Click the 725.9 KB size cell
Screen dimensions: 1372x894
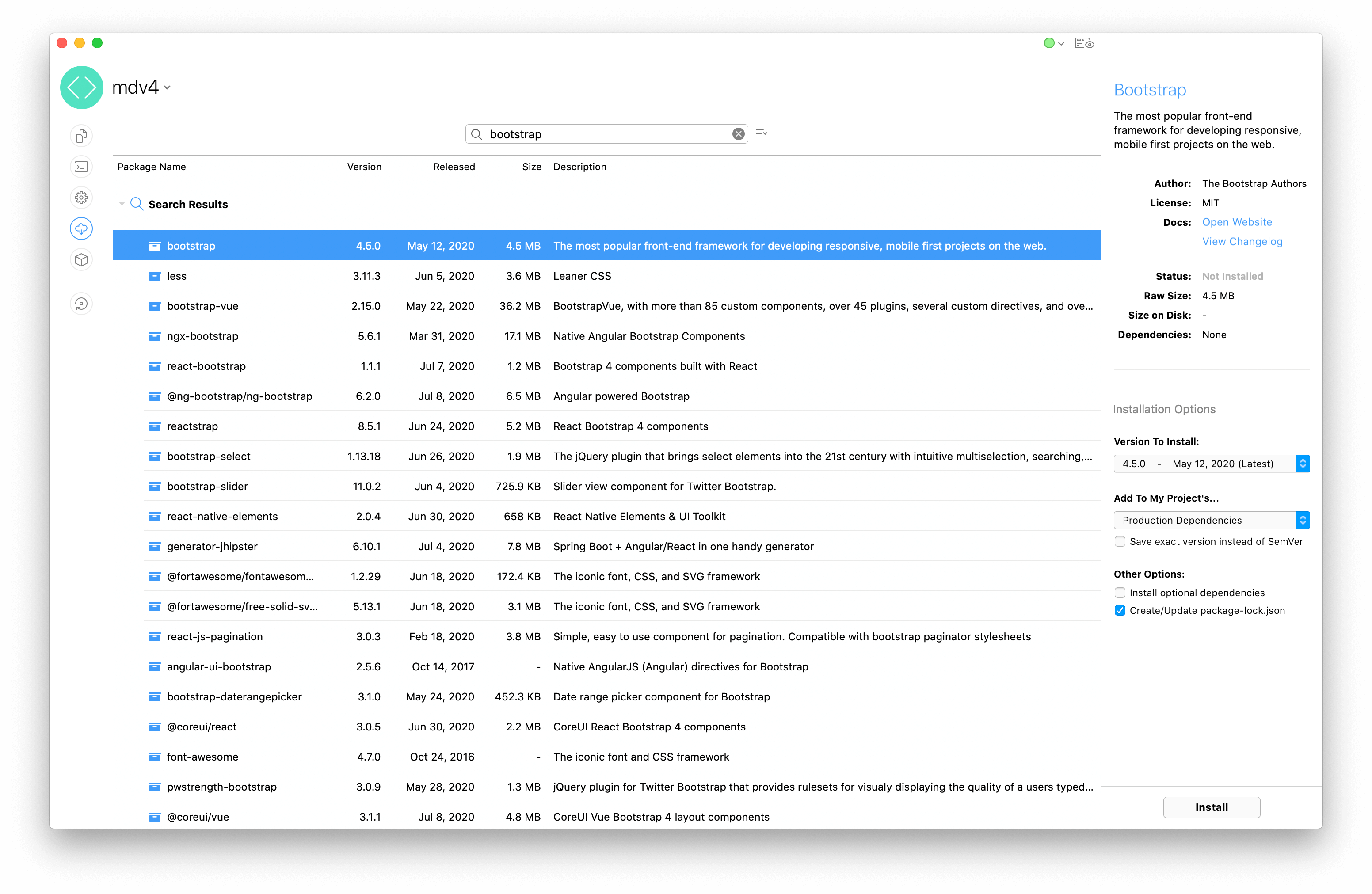tap(518, 487)
